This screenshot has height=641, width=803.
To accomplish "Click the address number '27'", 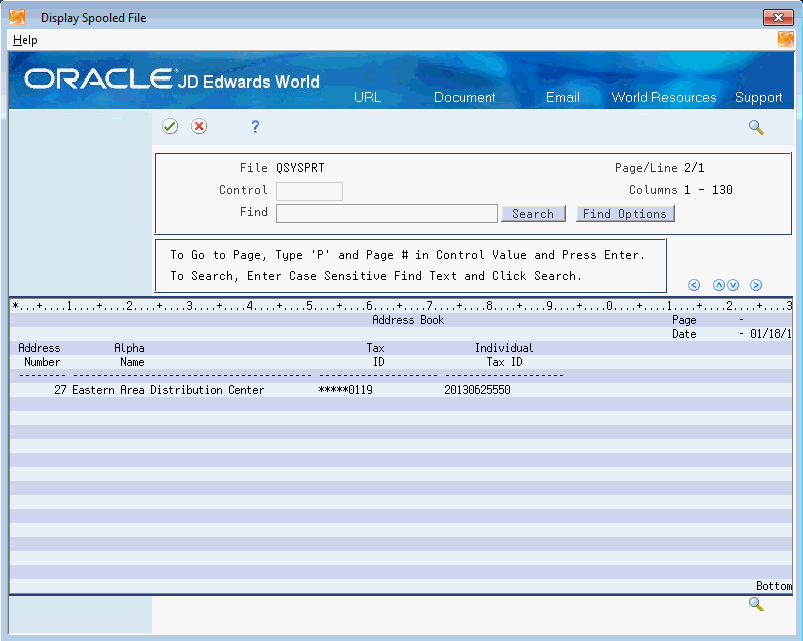I will (x=60, y=390).
